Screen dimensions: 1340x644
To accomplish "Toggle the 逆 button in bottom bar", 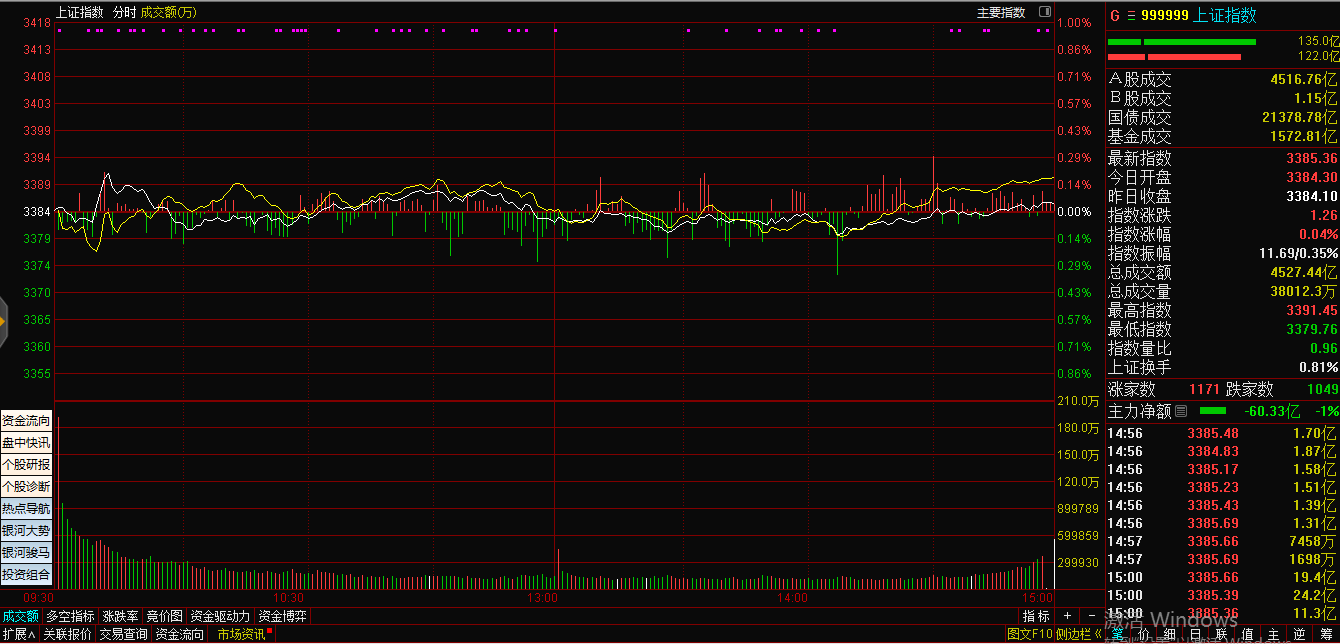I will coord(1299,634).
